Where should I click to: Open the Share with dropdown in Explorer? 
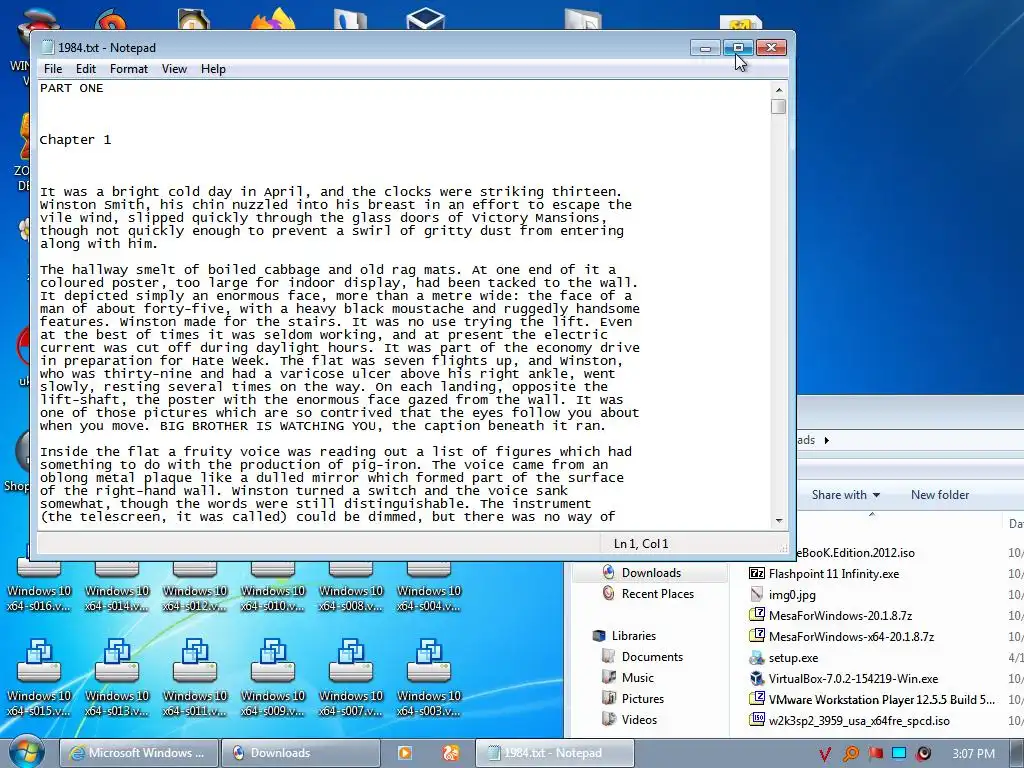click(846, 494)
